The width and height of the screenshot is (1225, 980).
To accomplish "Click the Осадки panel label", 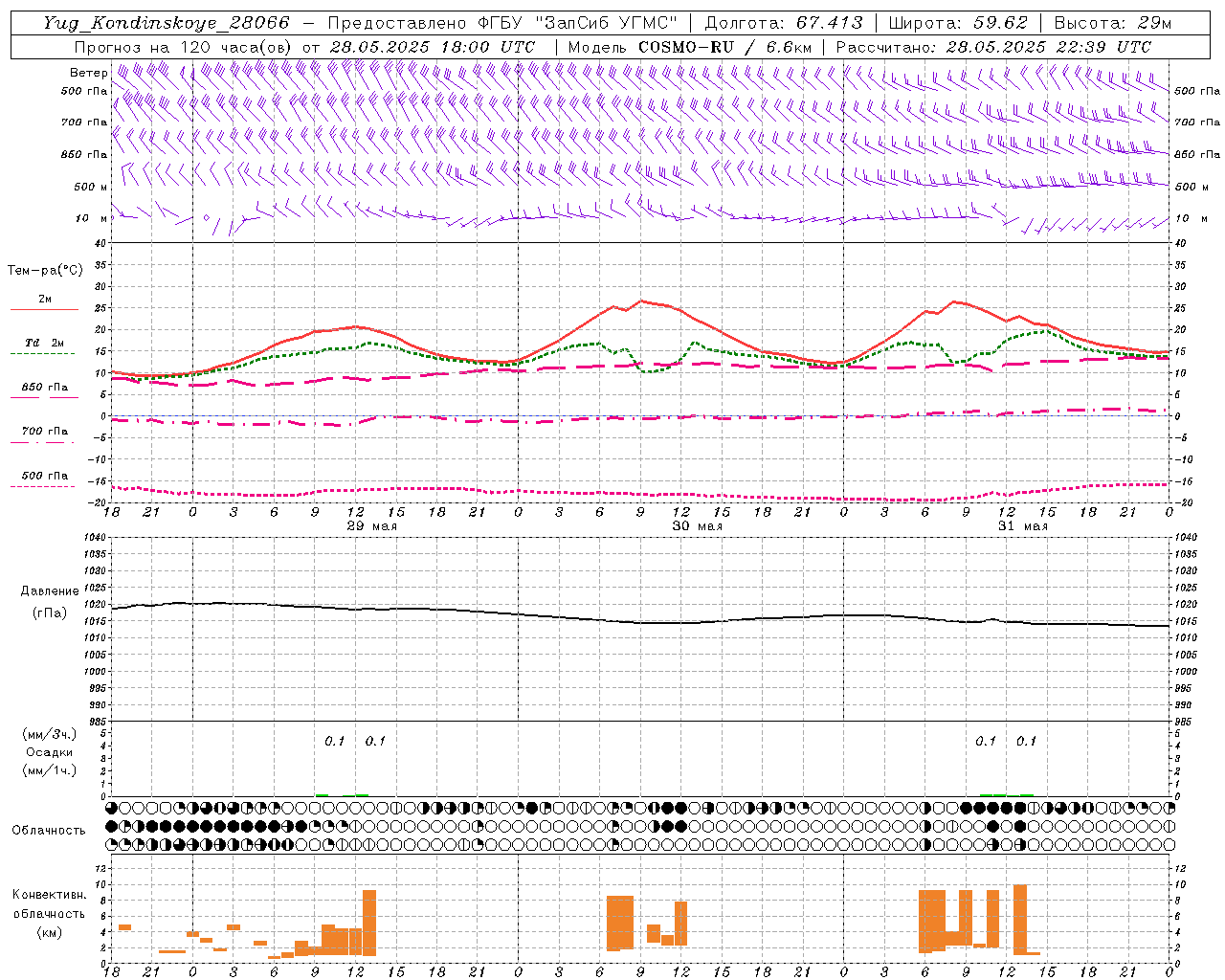I will coord(50,752).
